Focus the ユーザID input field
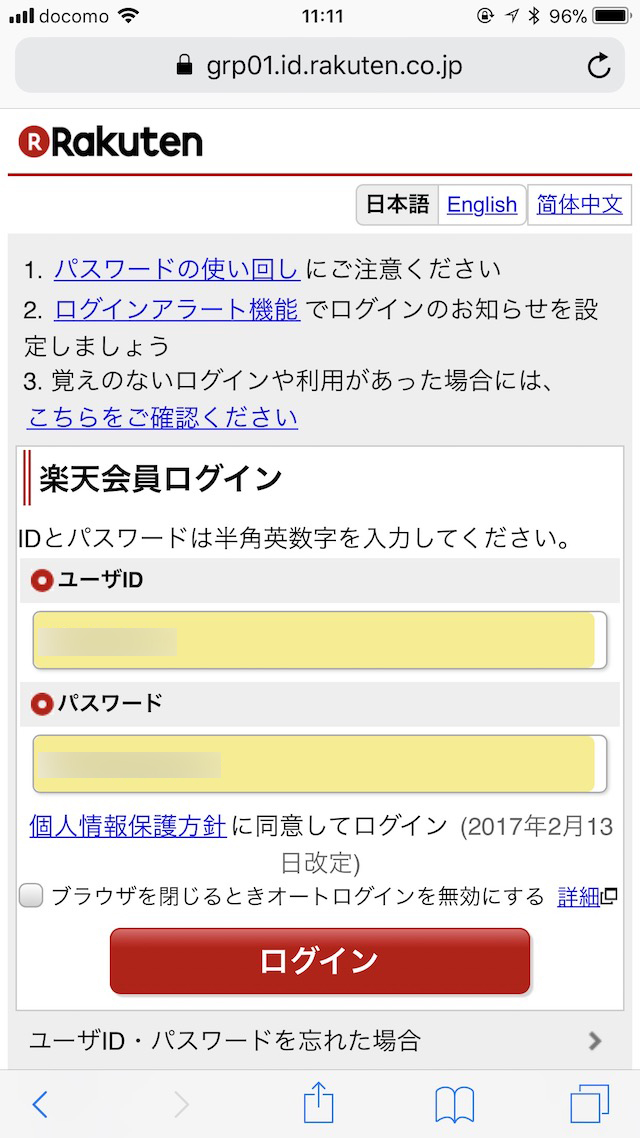Viewport: 640px width, 1138px height. (x=320, y=640)
